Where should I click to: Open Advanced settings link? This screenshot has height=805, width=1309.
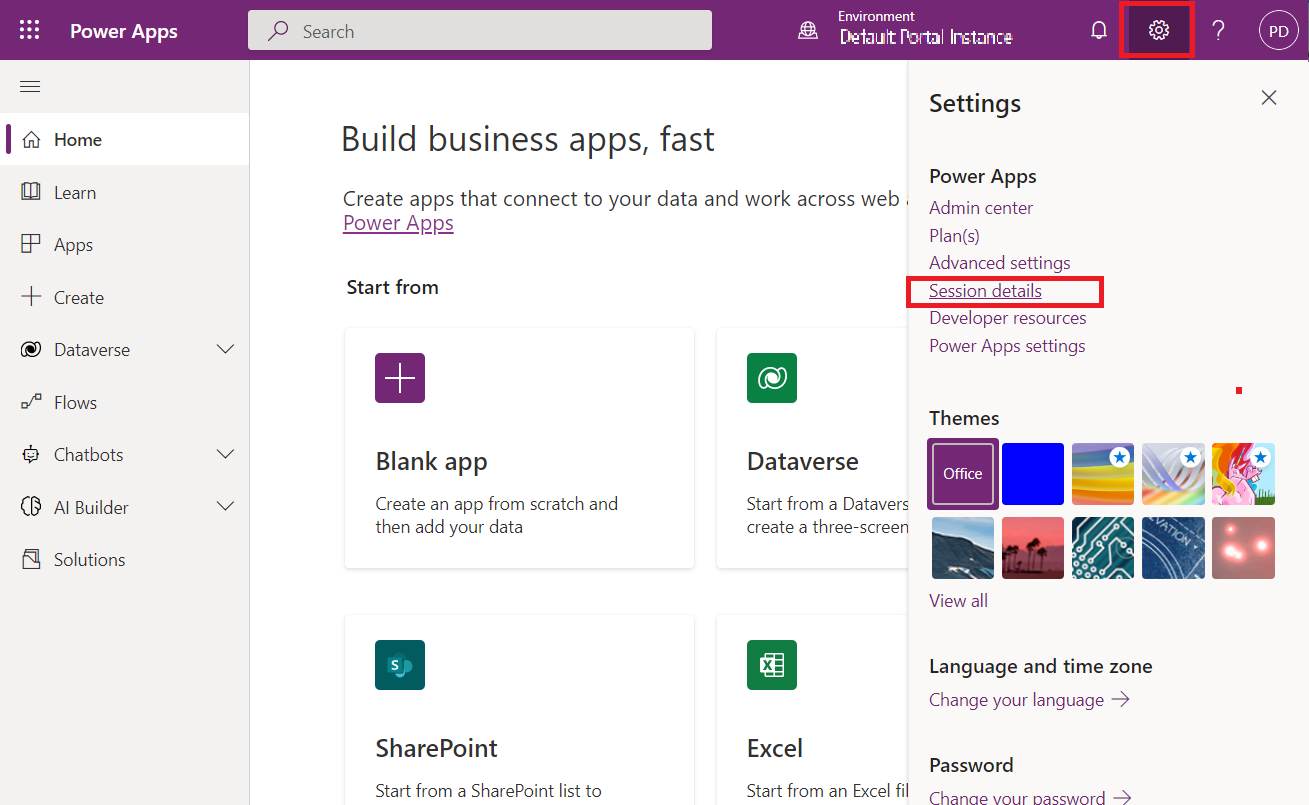(x=1000, y=263)
